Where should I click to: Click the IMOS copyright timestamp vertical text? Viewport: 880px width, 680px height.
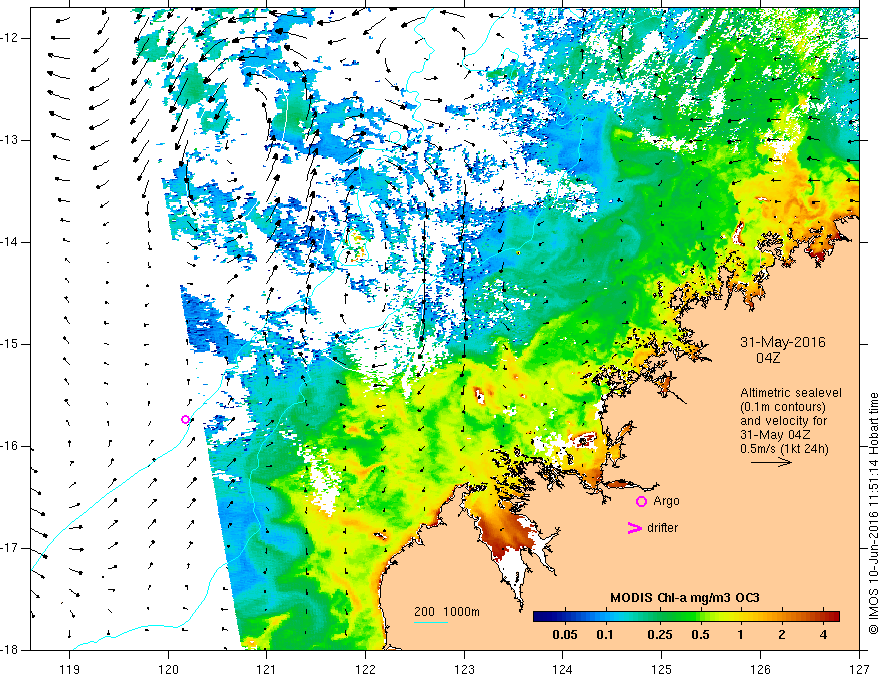pos(873,513)
